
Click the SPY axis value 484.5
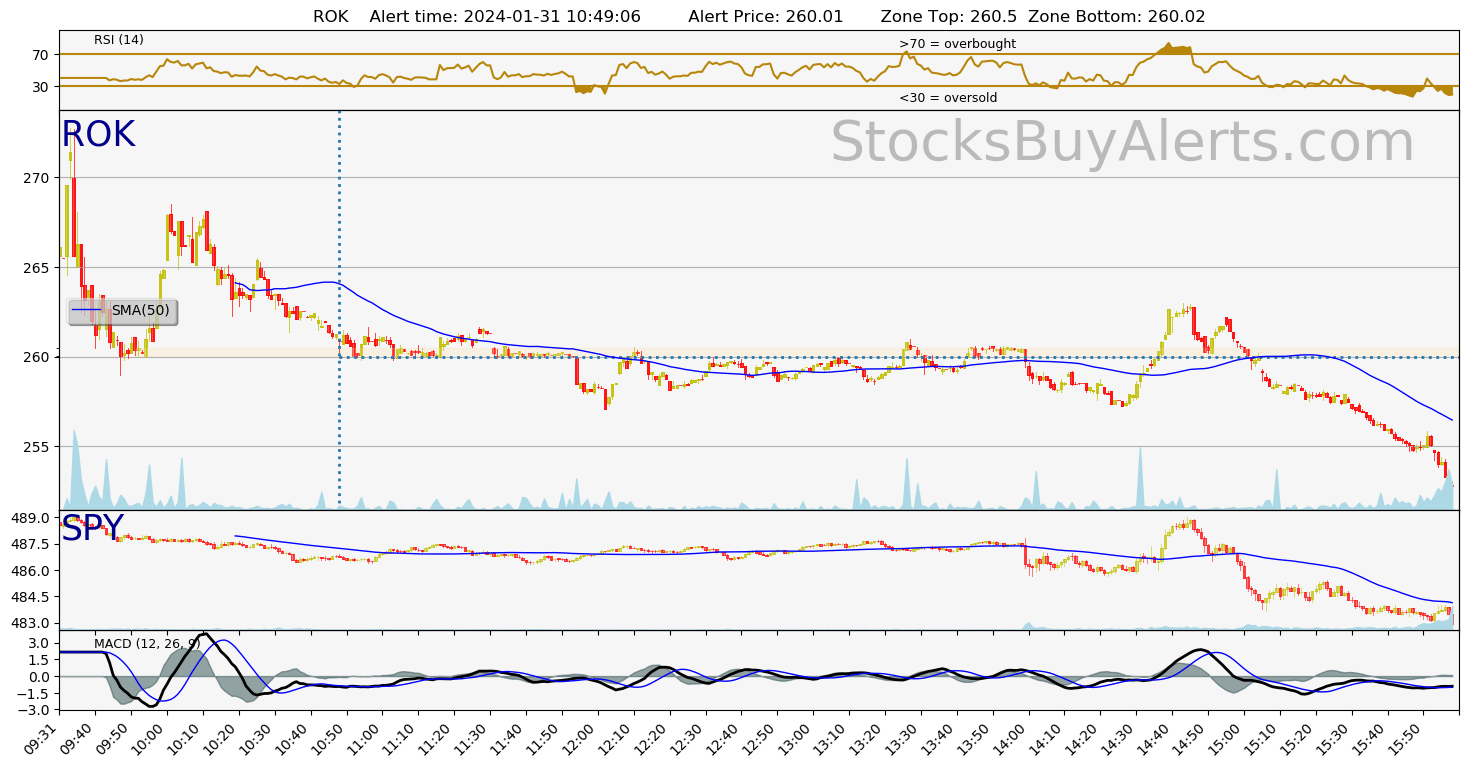(x=30, y=597)
